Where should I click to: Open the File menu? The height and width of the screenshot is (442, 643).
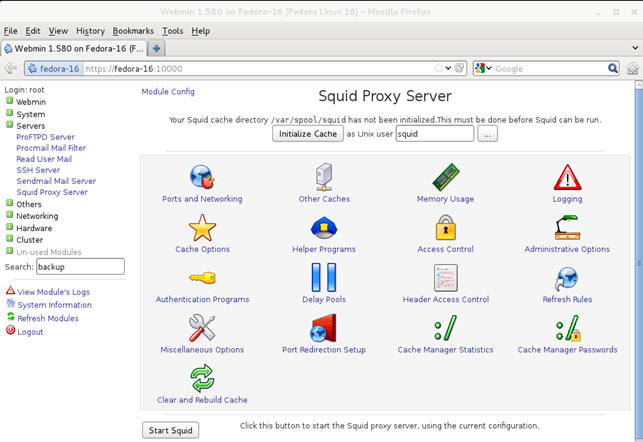pos(11,31)
